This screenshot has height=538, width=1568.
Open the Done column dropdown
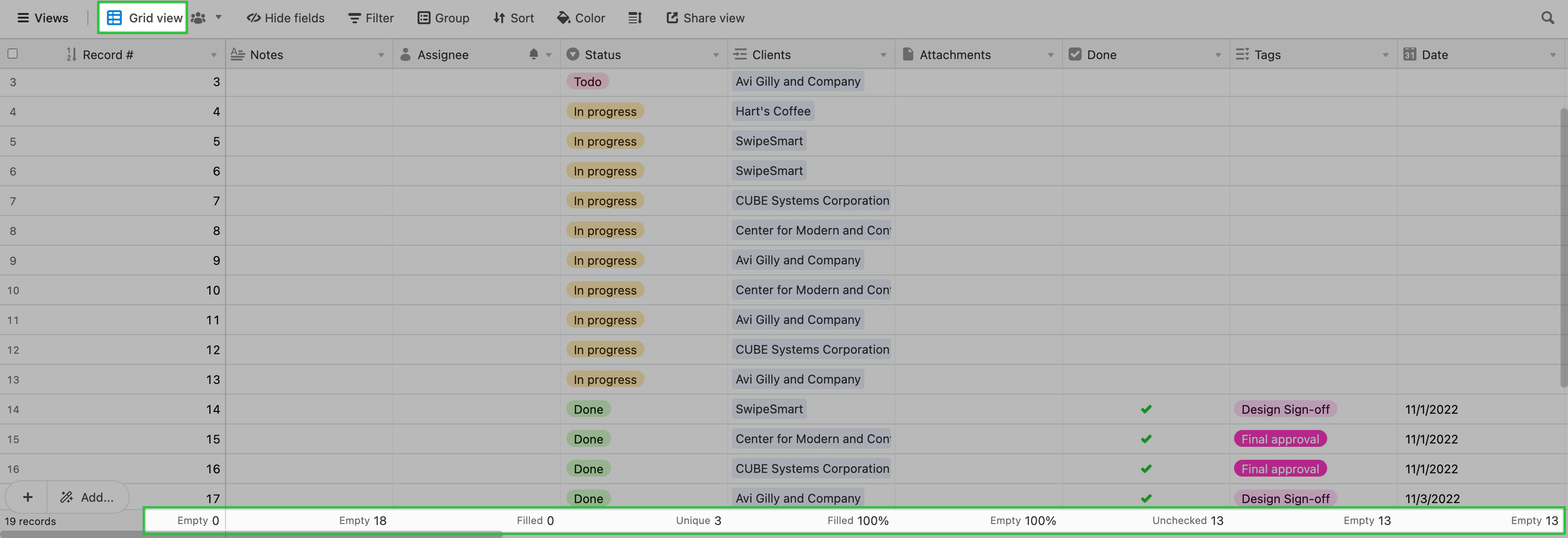click(1218, 55)
